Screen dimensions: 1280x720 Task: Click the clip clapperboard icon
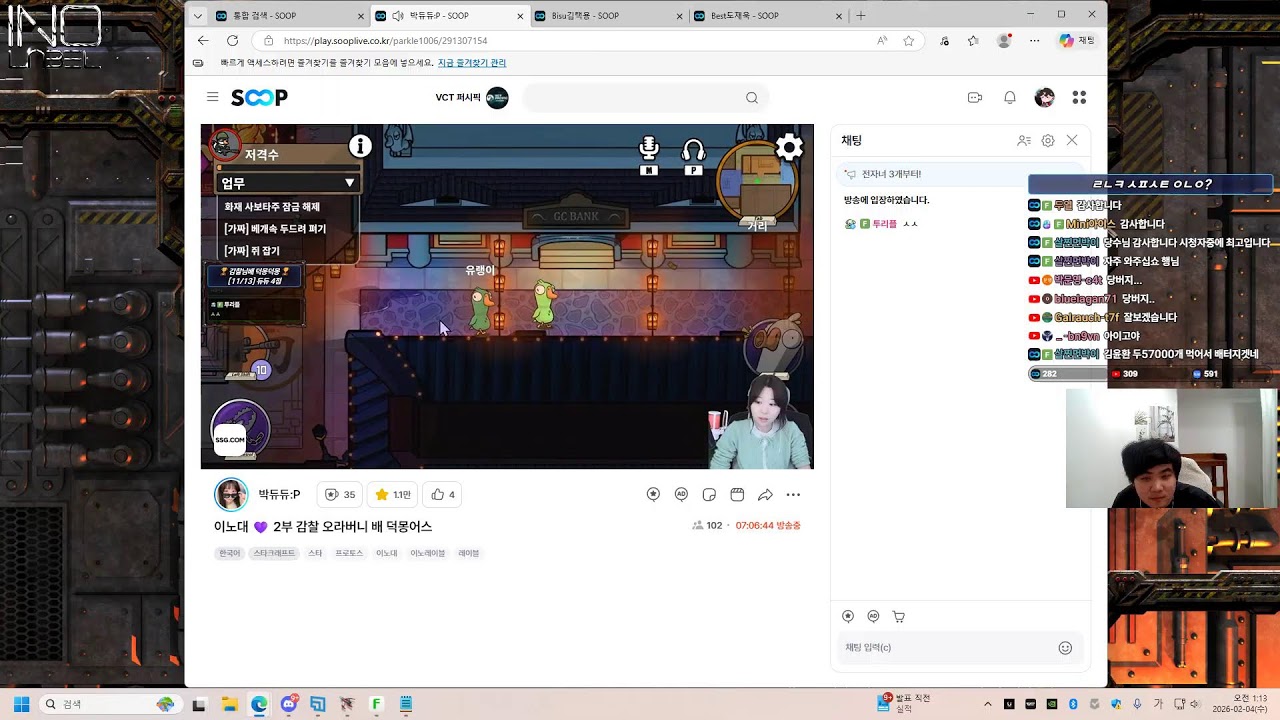(x=737, y=494)
